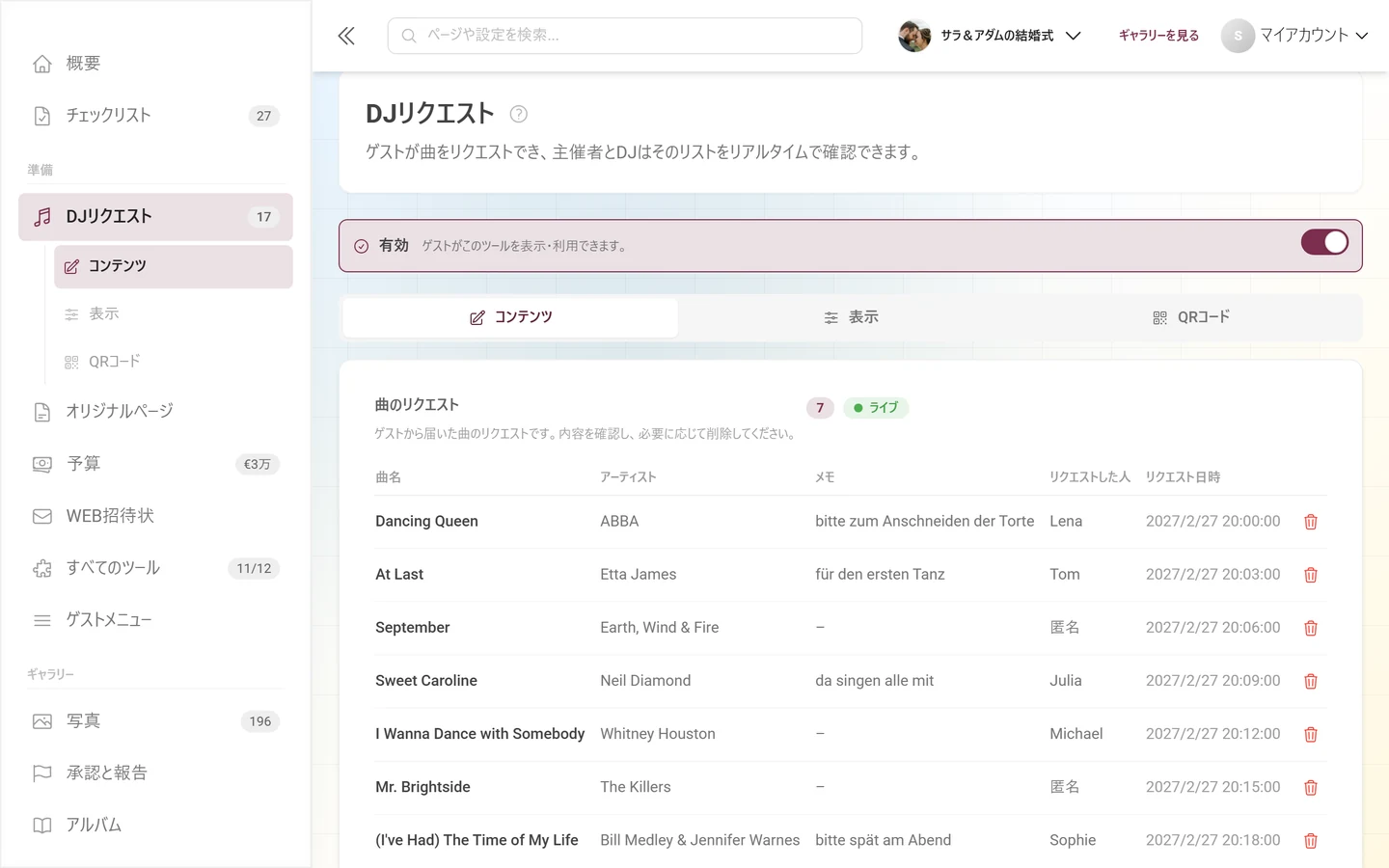This screenshot has width=1389, height=868.
Task: Switch to the QRコード tab
Action: [x=1191, y=317]
